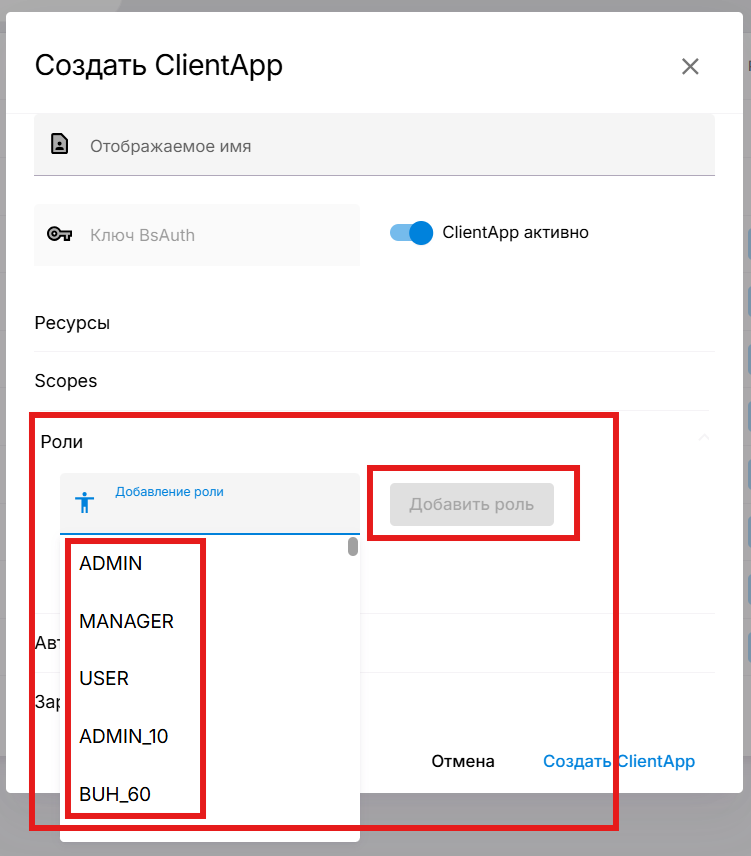Click the role dropdown list scrollbar
This screenshot has height=856, width=751.
coord(353,547)
